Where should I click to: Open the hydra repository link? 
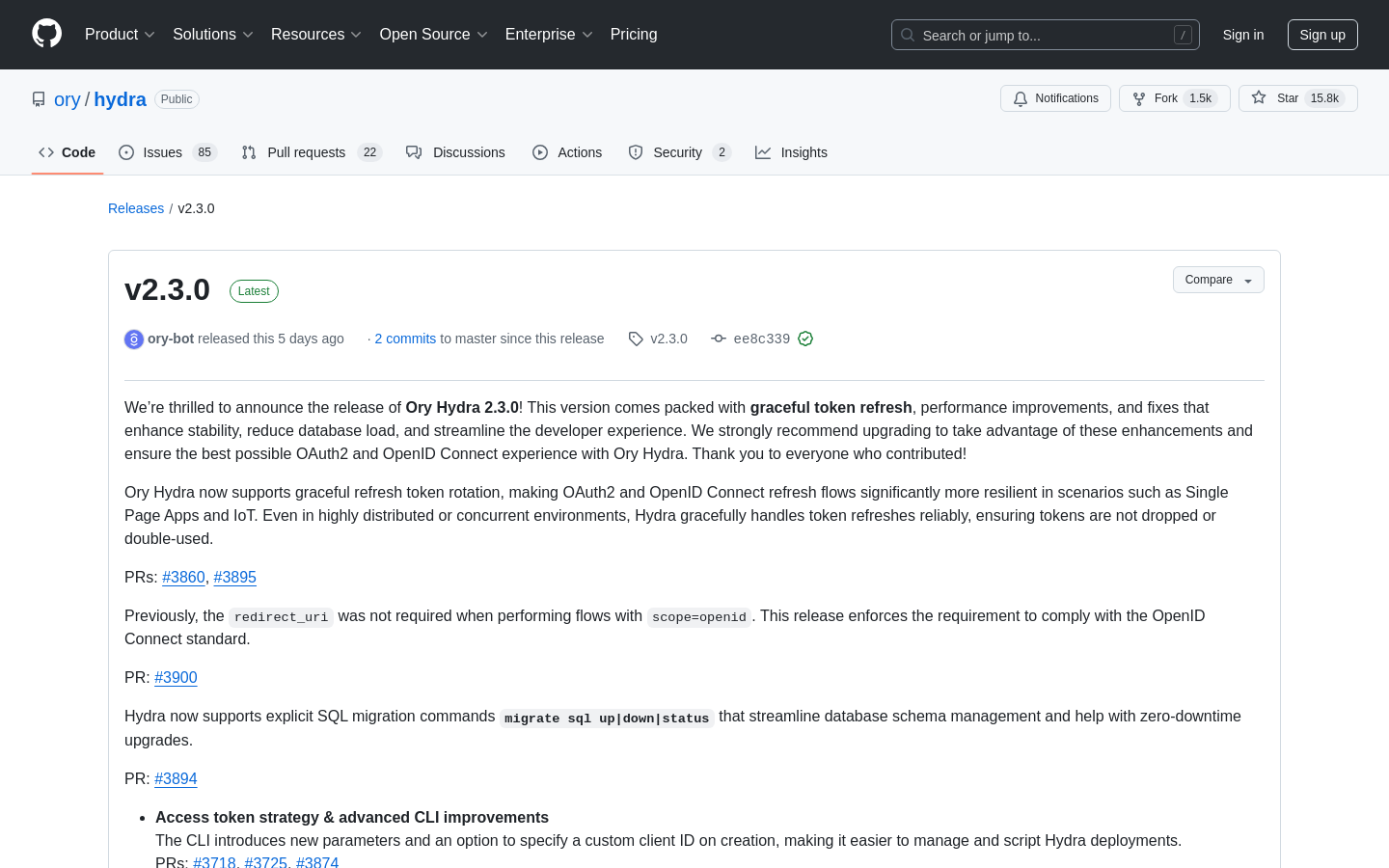coord(121,99)
